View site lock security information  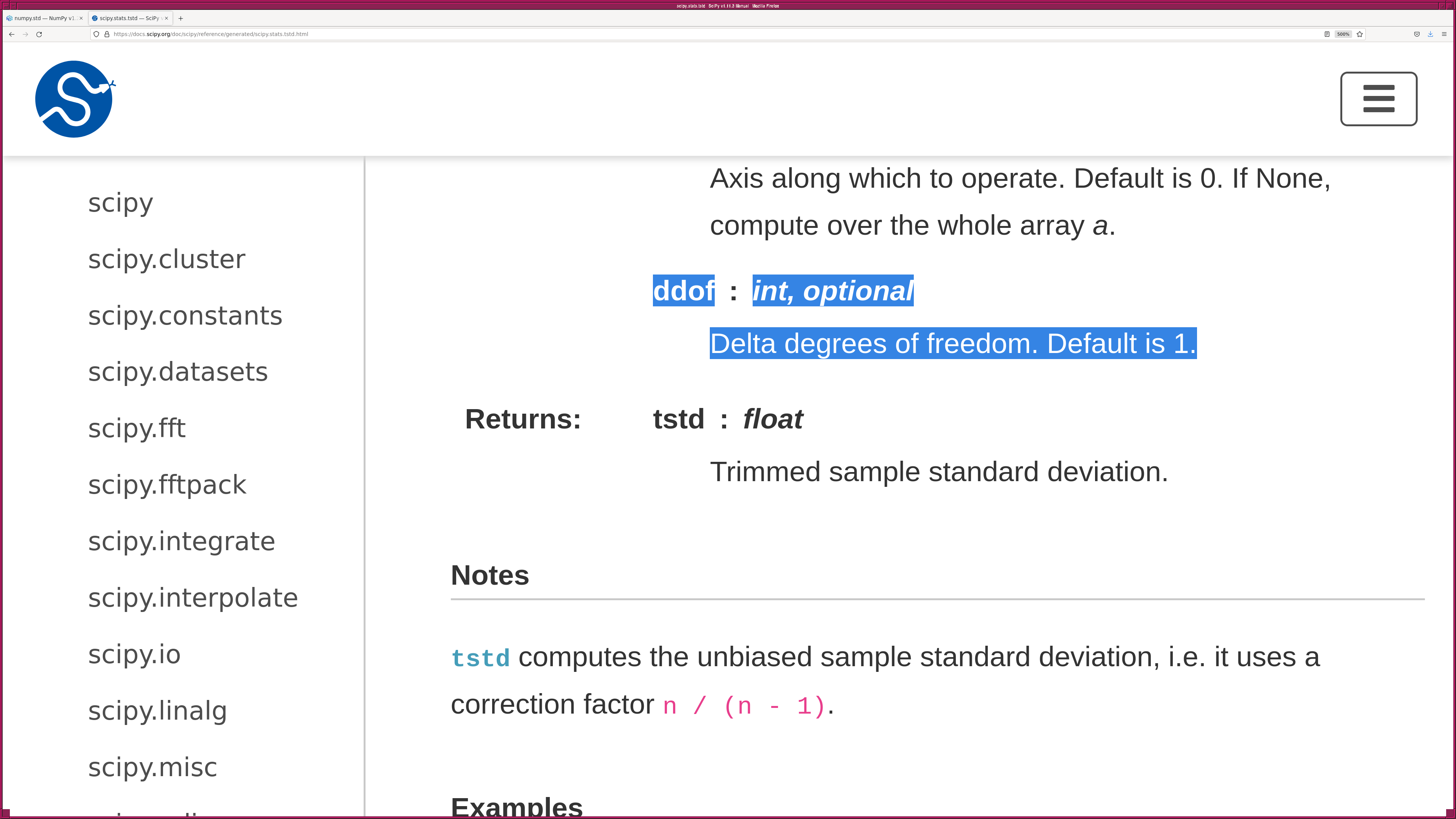(107, 35)
